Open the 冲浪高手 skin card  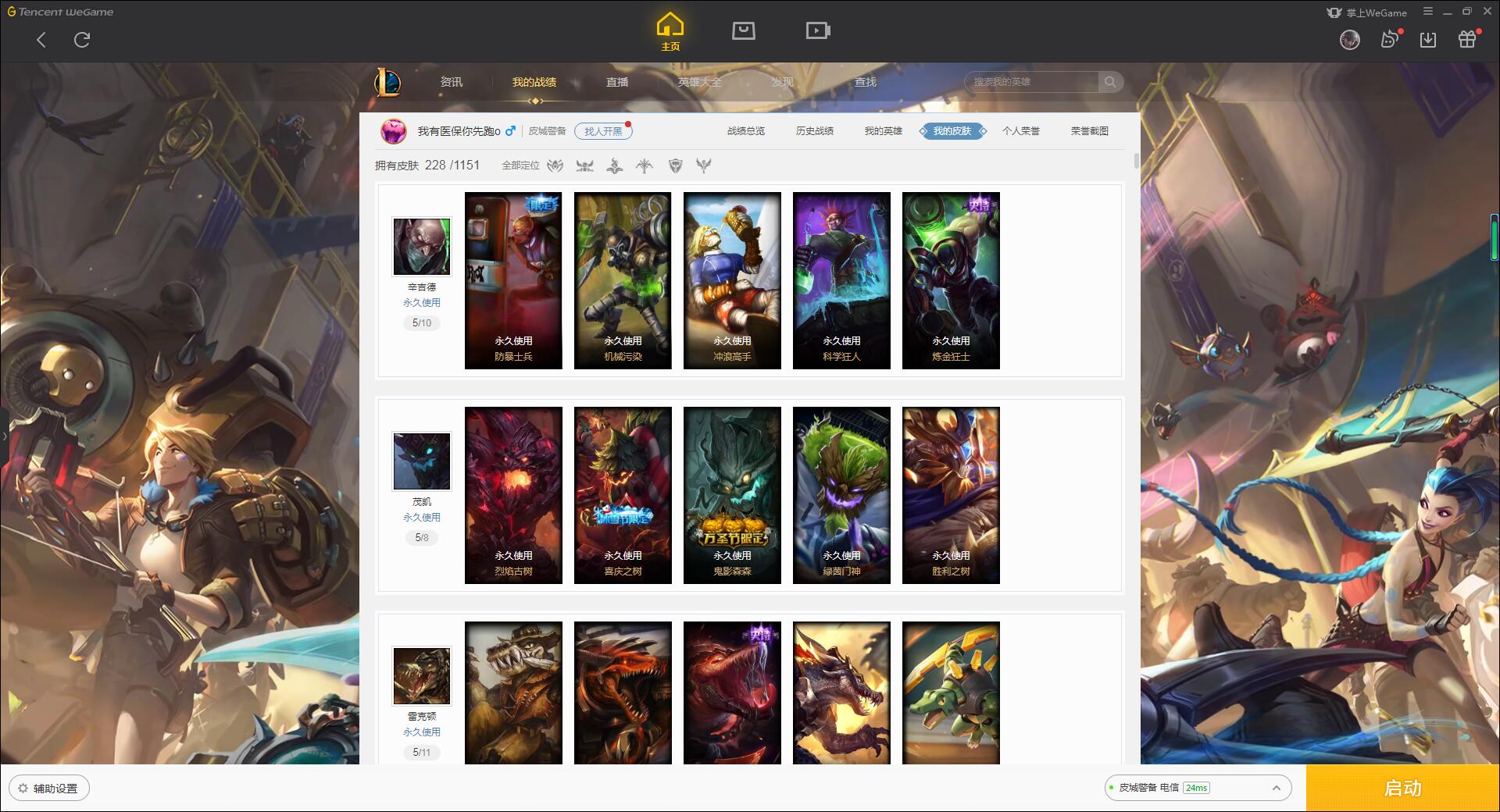coord(732,280)
